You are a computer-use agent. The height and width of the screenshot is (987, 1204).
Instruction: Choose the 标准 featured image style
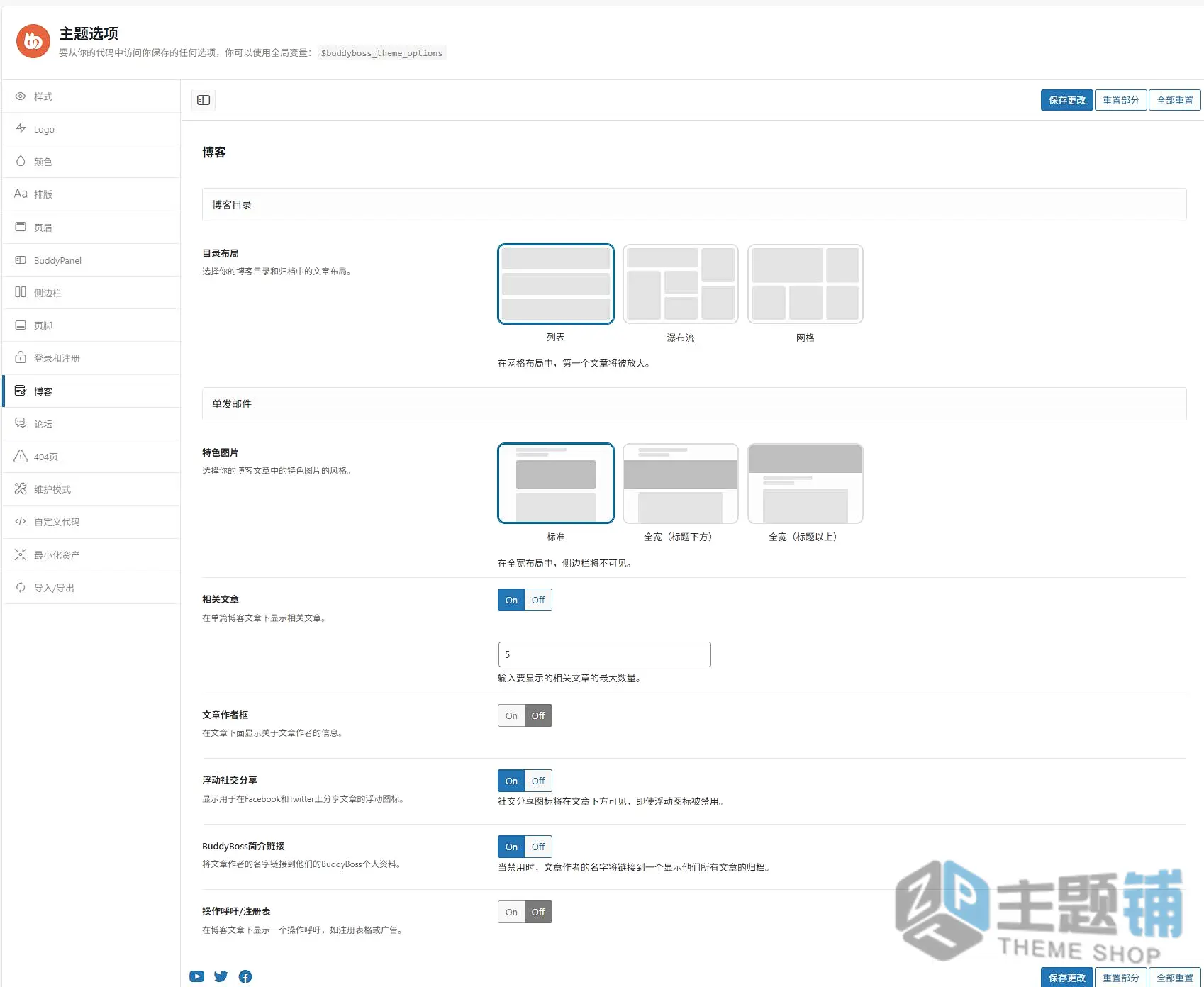[556, 483]
